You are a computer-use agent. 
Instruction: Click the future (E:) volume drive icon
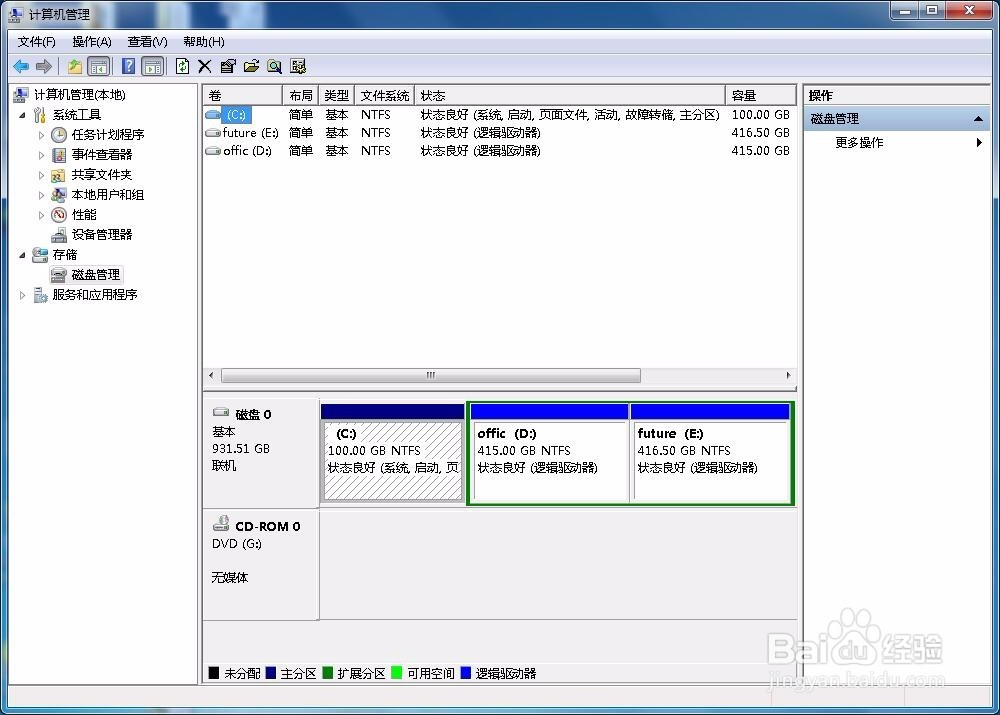(x=213, y=133)
